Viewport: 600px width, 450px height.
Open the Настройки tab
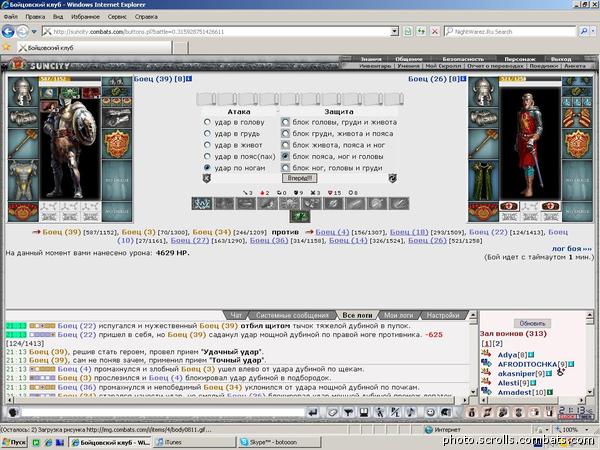tap(443, 315)
